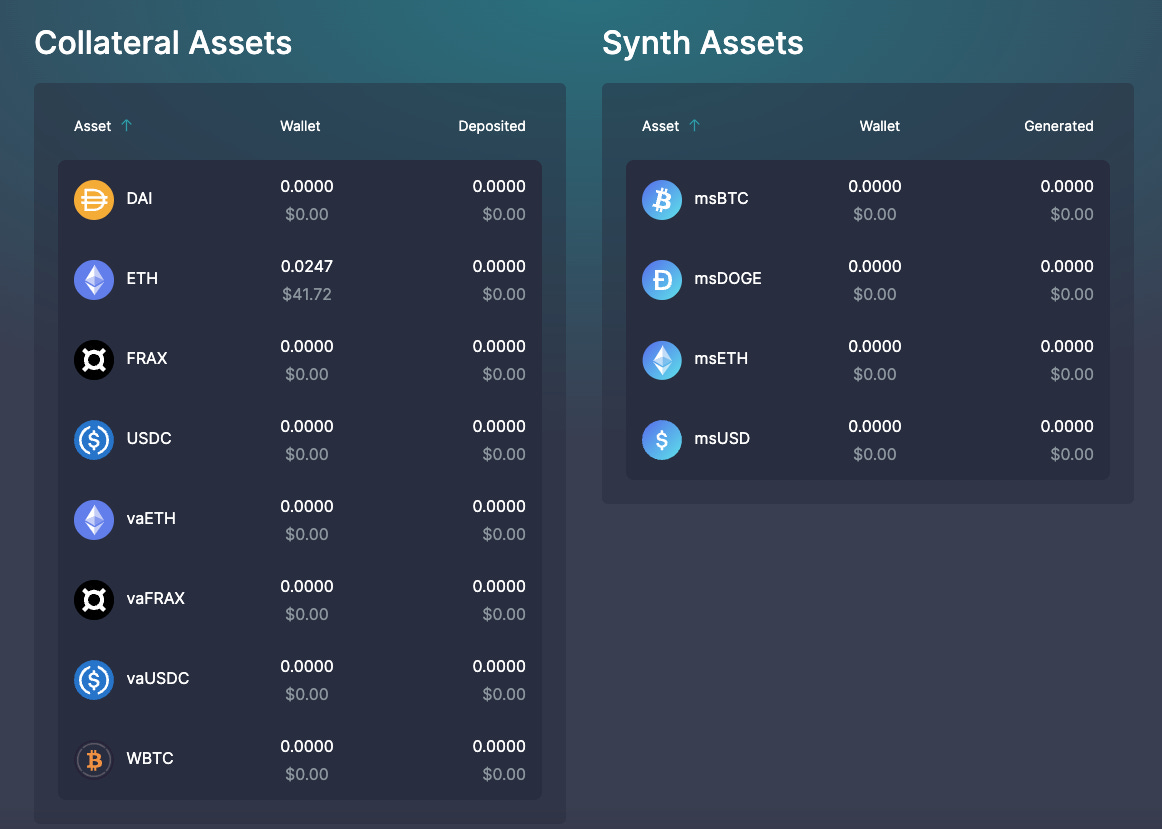This screenshot has height=829, width=1162.
Task: Click DAI wallet balance 0.0000
Action: [307, 186]
